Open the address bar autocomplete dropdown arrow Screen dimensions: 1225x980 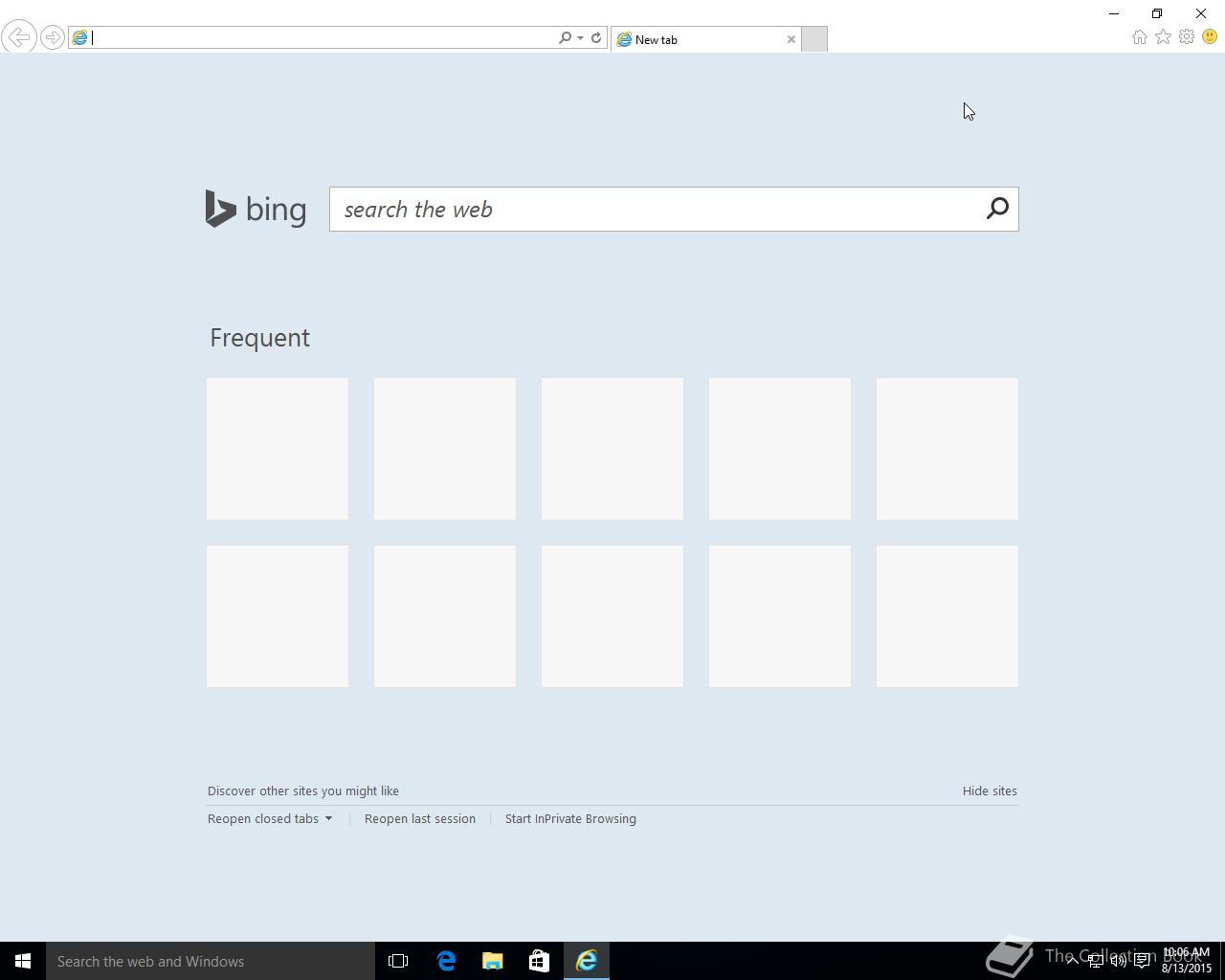pos(580,37)
